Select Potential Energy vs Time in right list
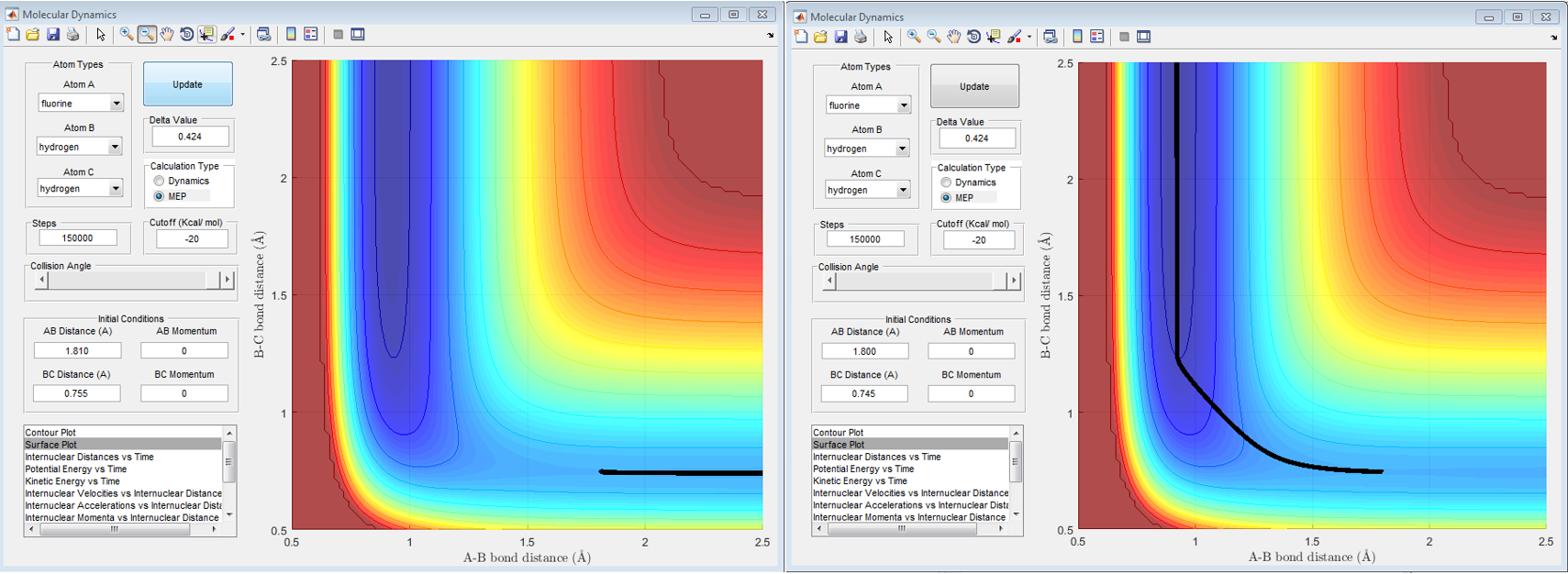Viewport: 1568px width, 574px height. pos(862,469)
